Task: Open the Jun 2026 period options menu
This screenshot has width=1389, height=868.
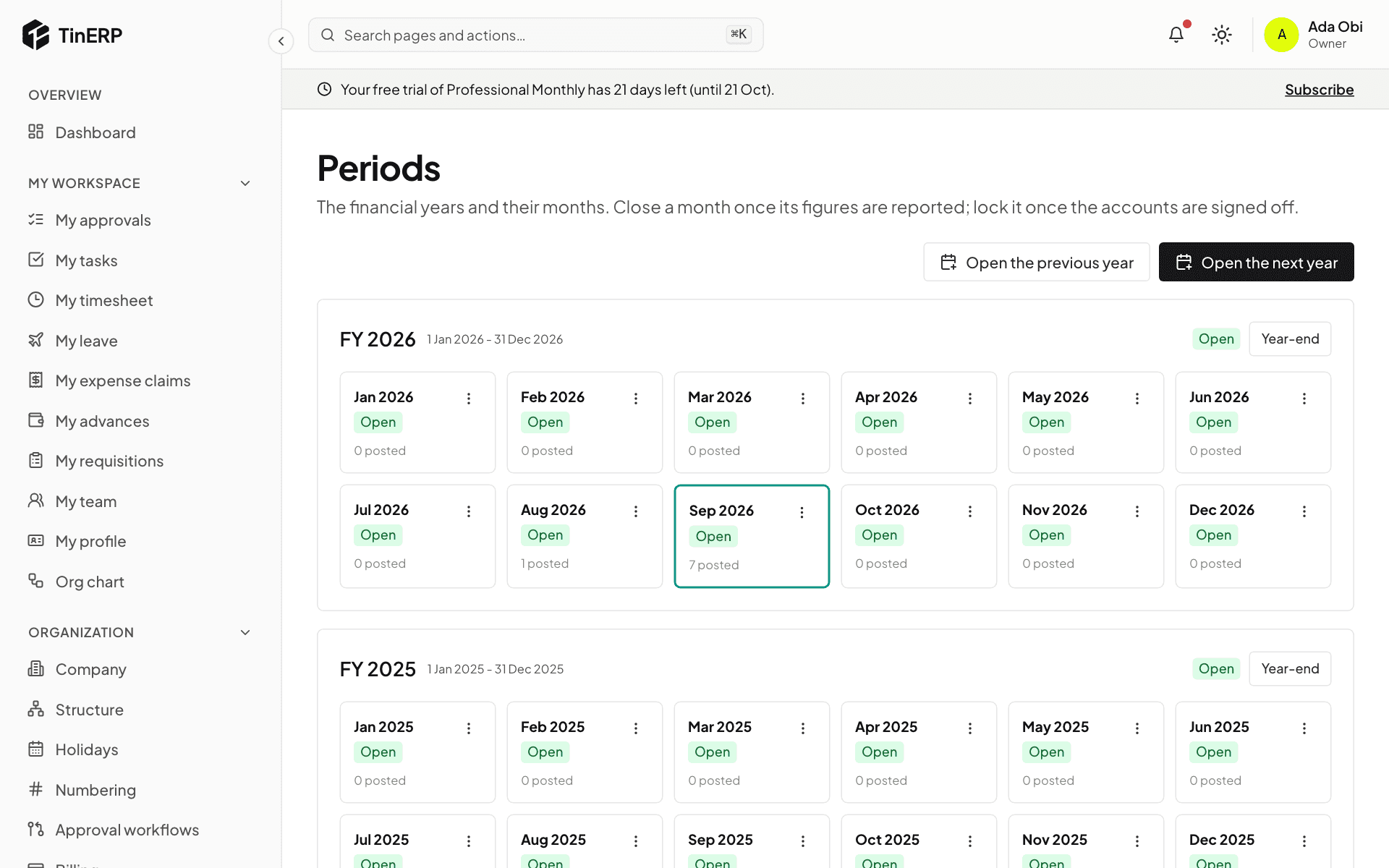Action: (x=1304, y=399)
